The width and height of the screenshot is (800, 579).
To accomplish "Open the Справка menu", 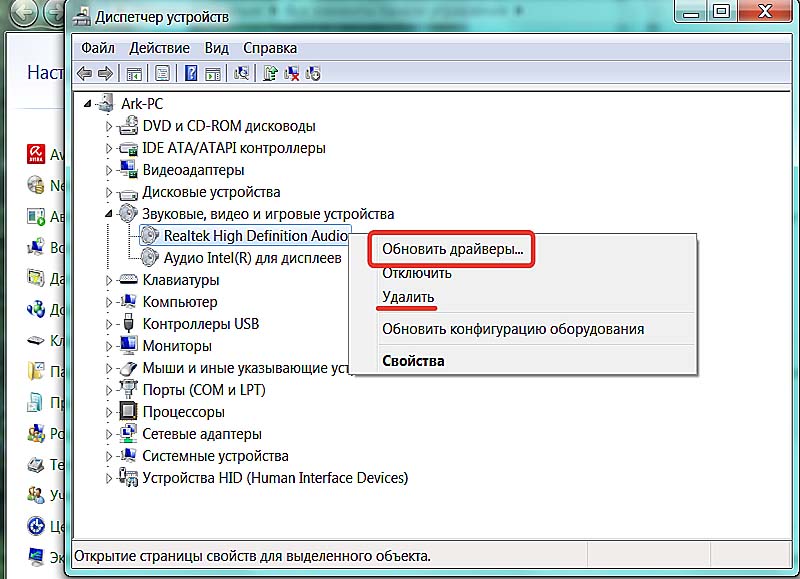I will click(269, 47).
